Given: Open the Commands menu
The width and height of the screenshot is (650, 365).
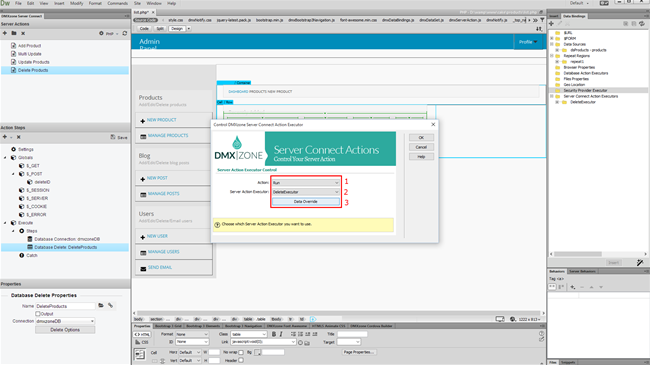Looking at the screenshot, I should coord(118,3).
